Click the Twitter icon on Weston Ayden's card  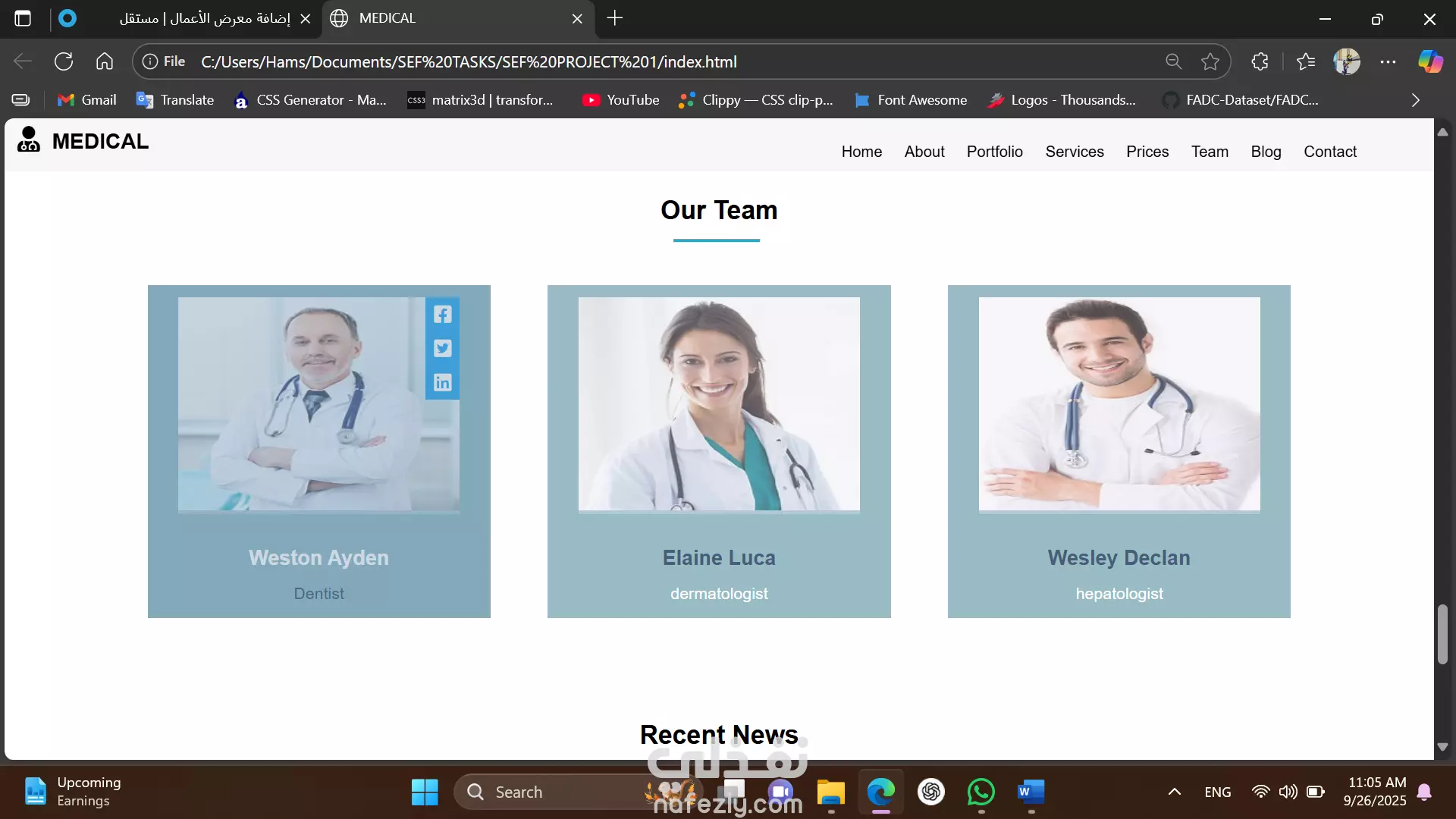click(x=442, y=348)
